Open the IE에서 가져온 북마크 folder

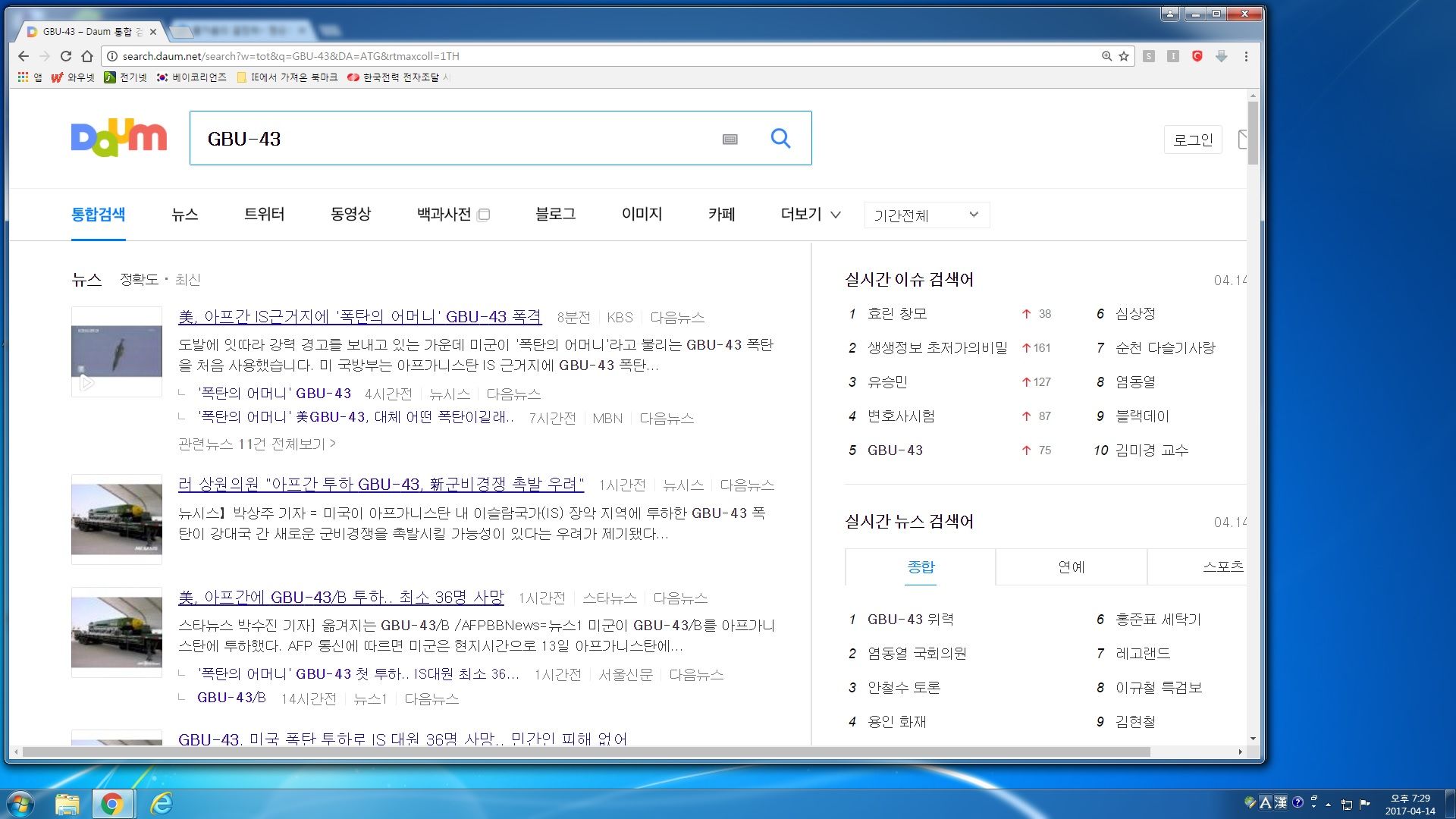click(287, 77)
